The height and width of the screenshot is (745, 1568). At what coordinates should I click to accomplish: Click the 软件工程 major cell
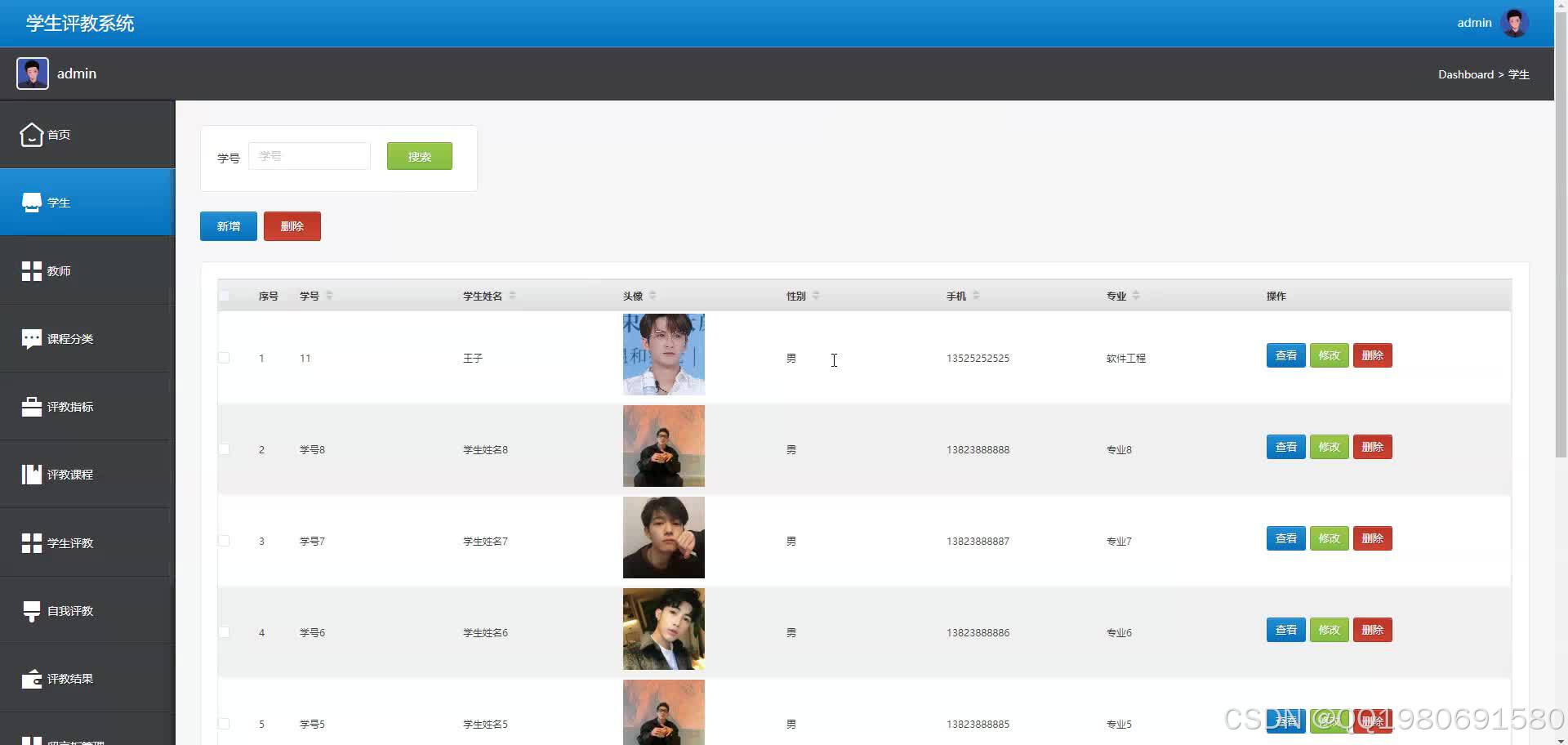(1126, 358)
